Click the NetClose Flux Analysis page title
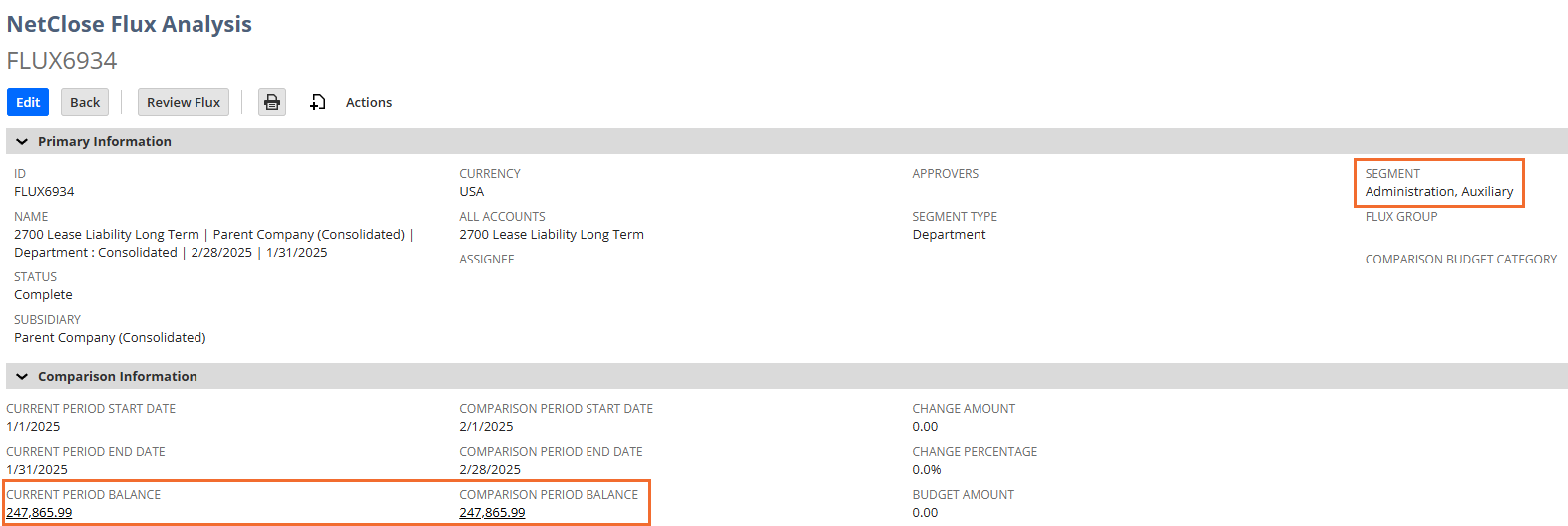Viewport: 1568px width, 526px height. click(130, 24)
